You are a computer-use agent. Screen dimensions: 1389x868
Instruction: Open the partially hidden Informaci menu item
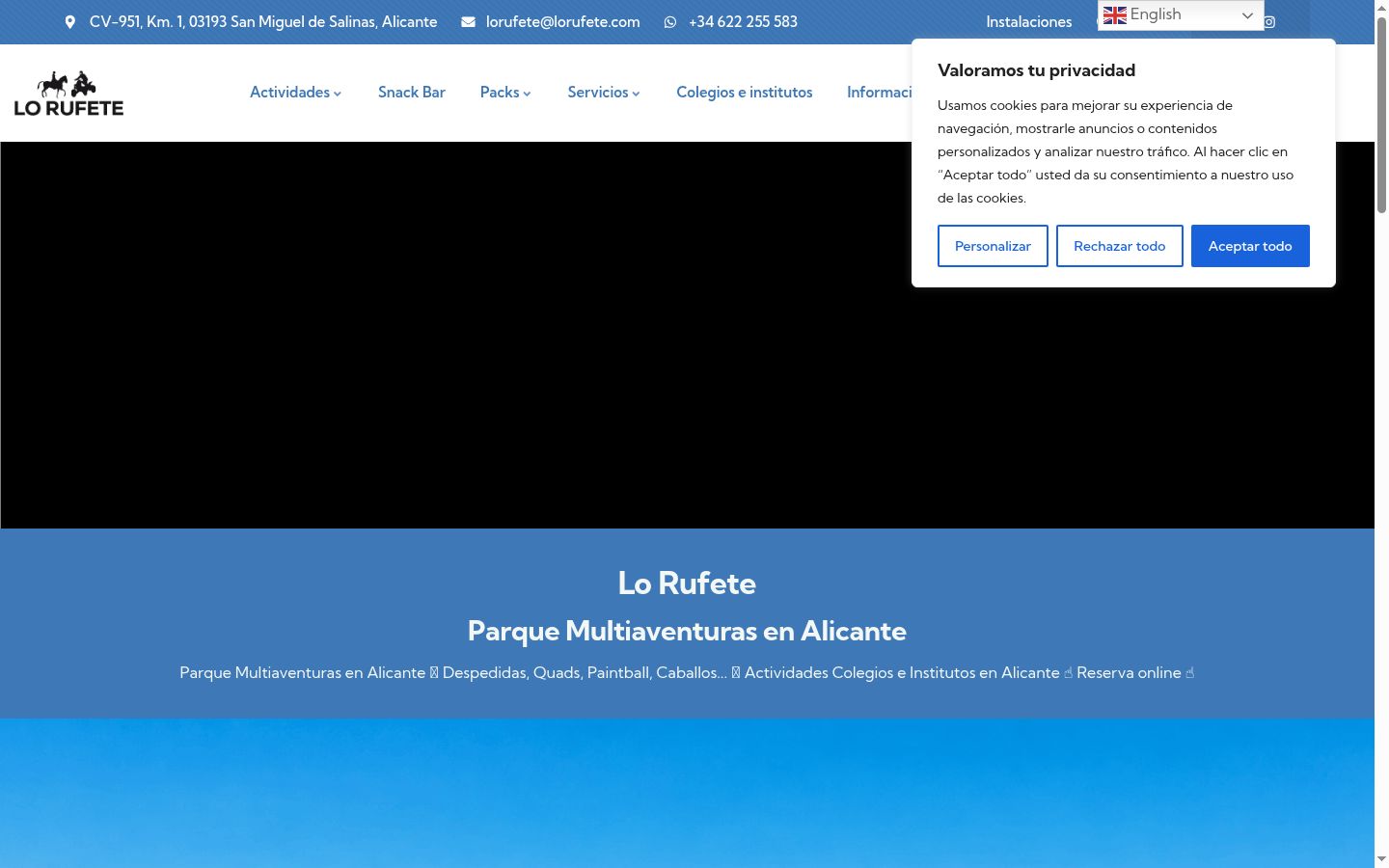[879, 93]
